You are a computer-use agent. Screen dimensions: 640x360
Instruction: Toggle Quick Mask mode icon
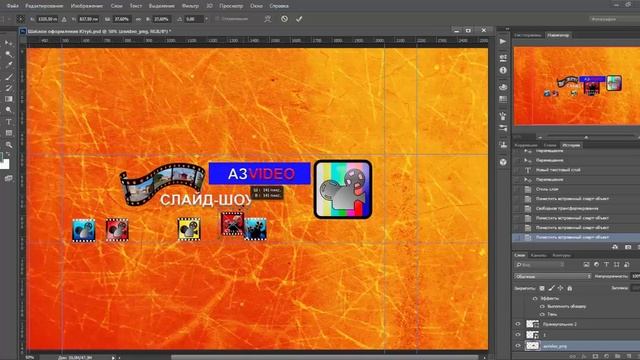(x=8, y=178)
